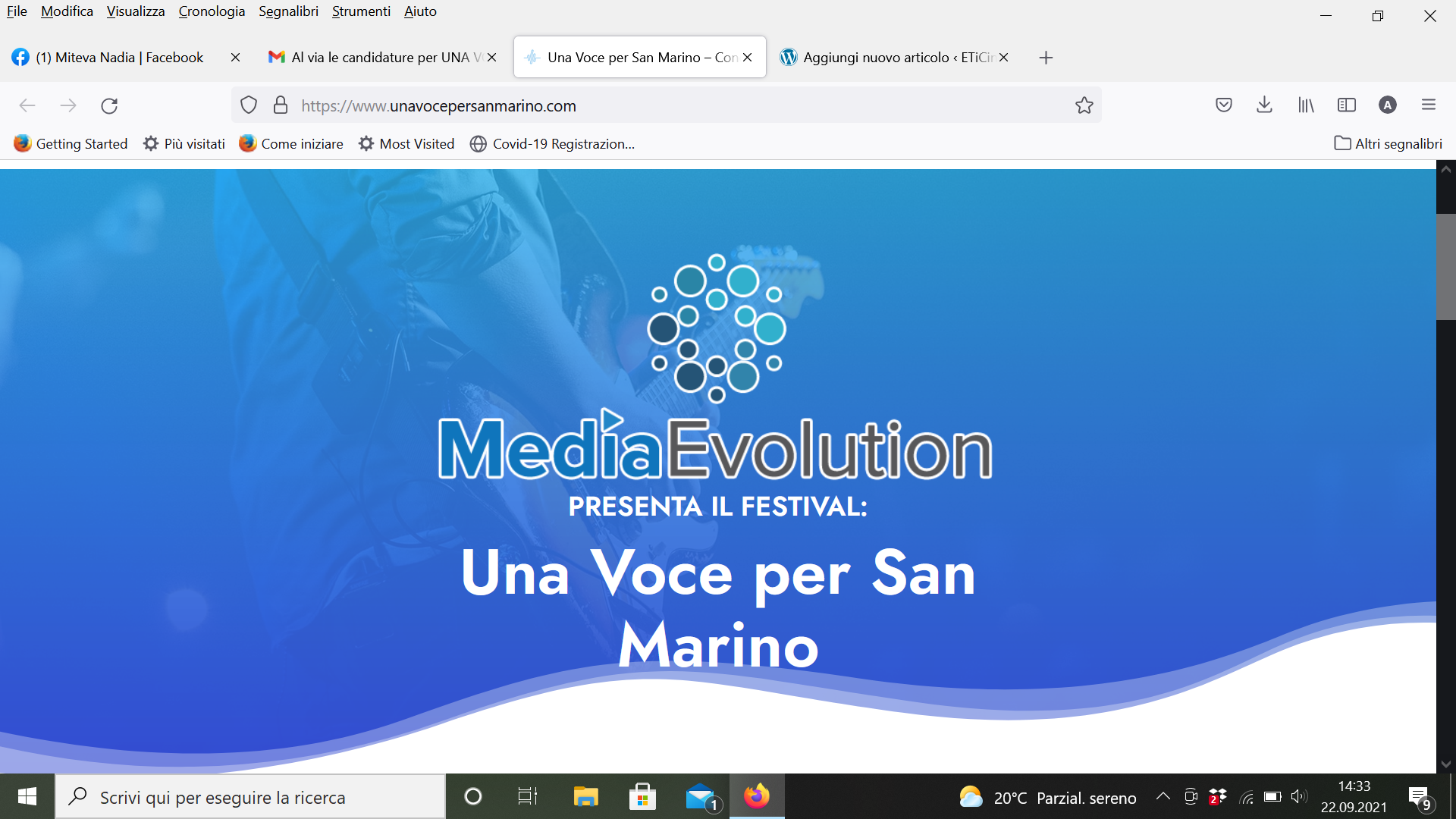This screenshot has width=1456, height=819.
Task: Open the Dropbox tray icon
Action: point(1218,796)
